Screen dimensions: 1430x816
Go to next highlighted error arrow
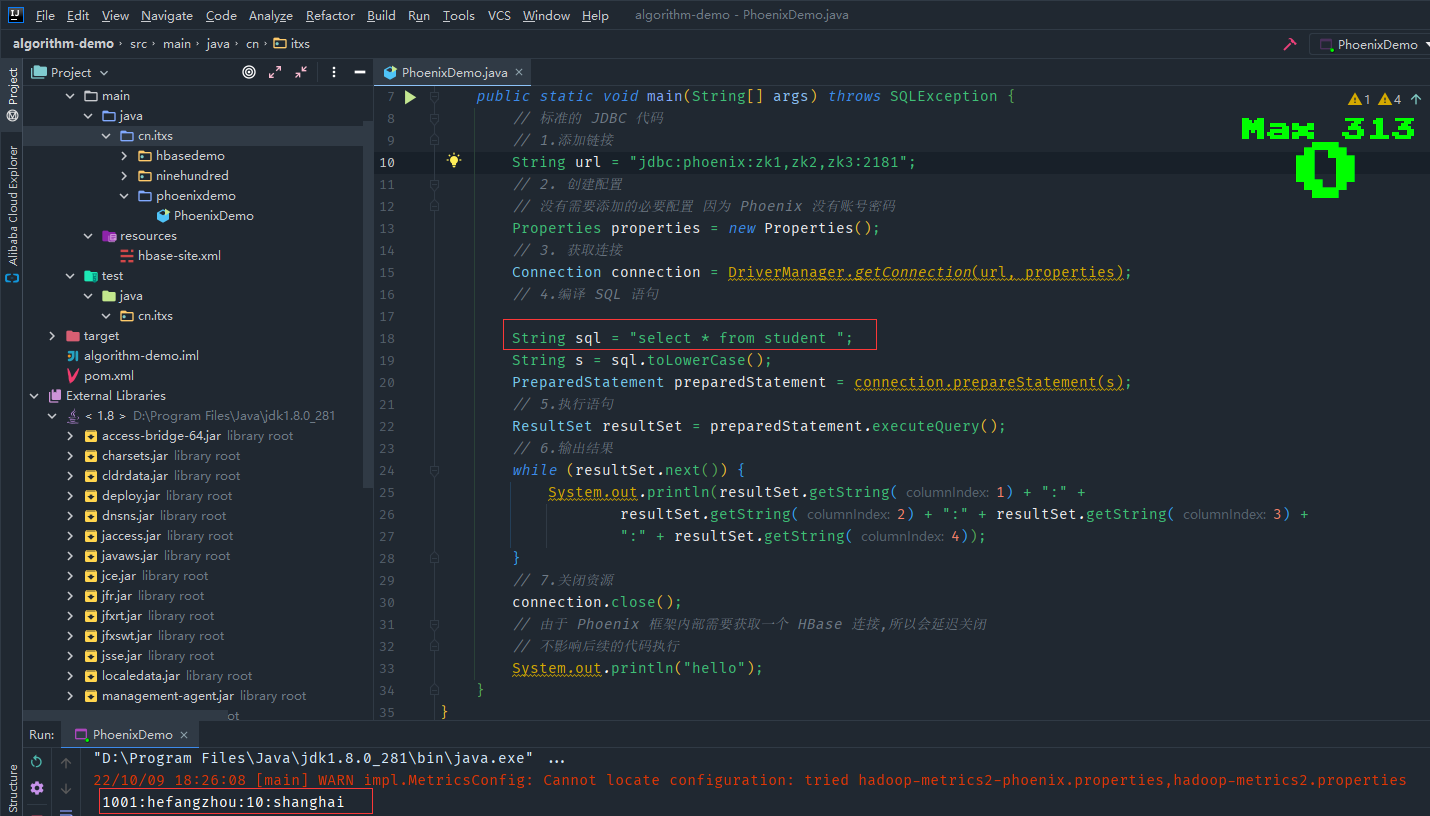(x=1415, y=99)
